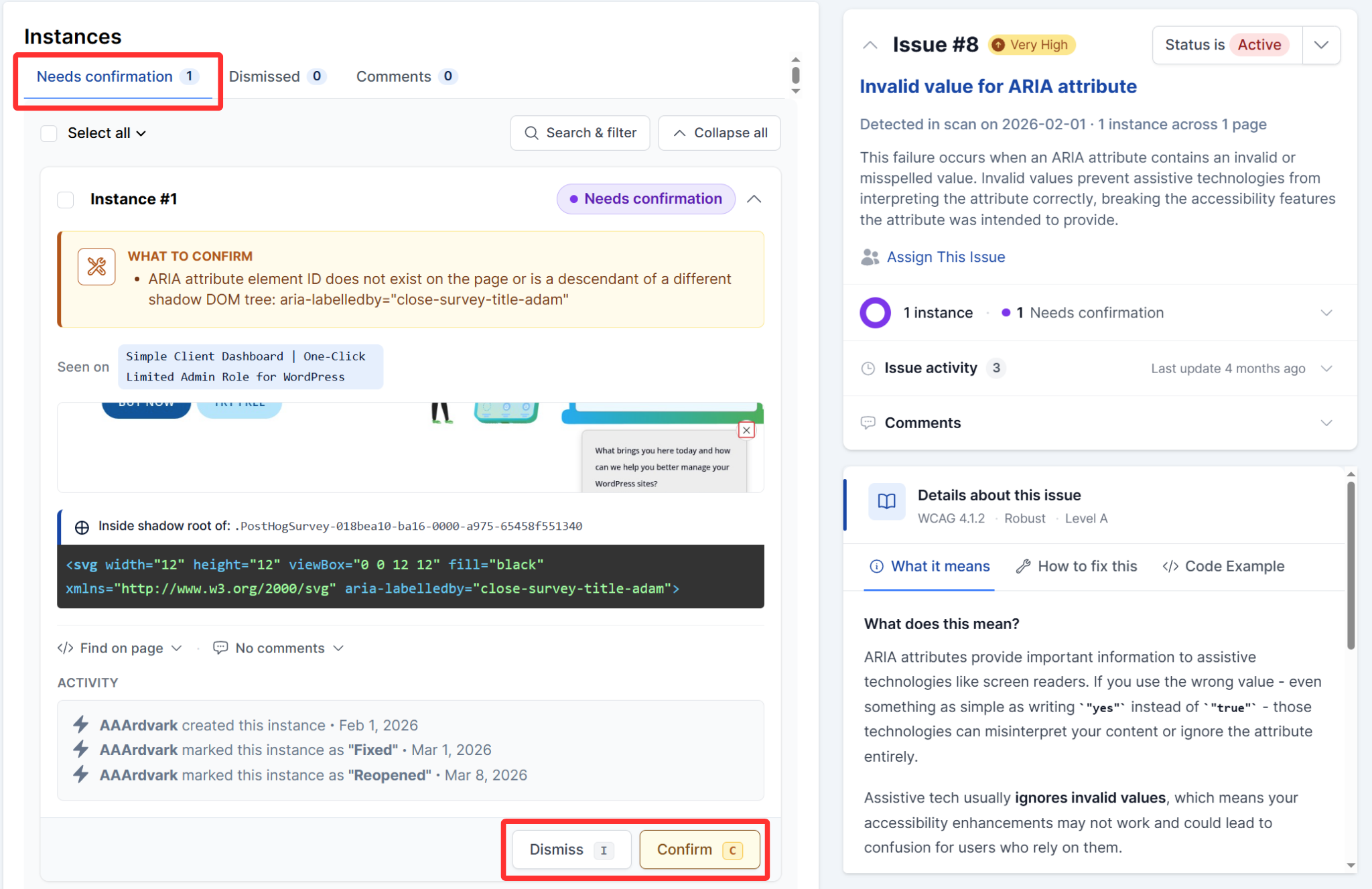The height and width of the screenshot is (889, 1372).
Task: Click the Status is Active button
Action: tap(1227, 45)
